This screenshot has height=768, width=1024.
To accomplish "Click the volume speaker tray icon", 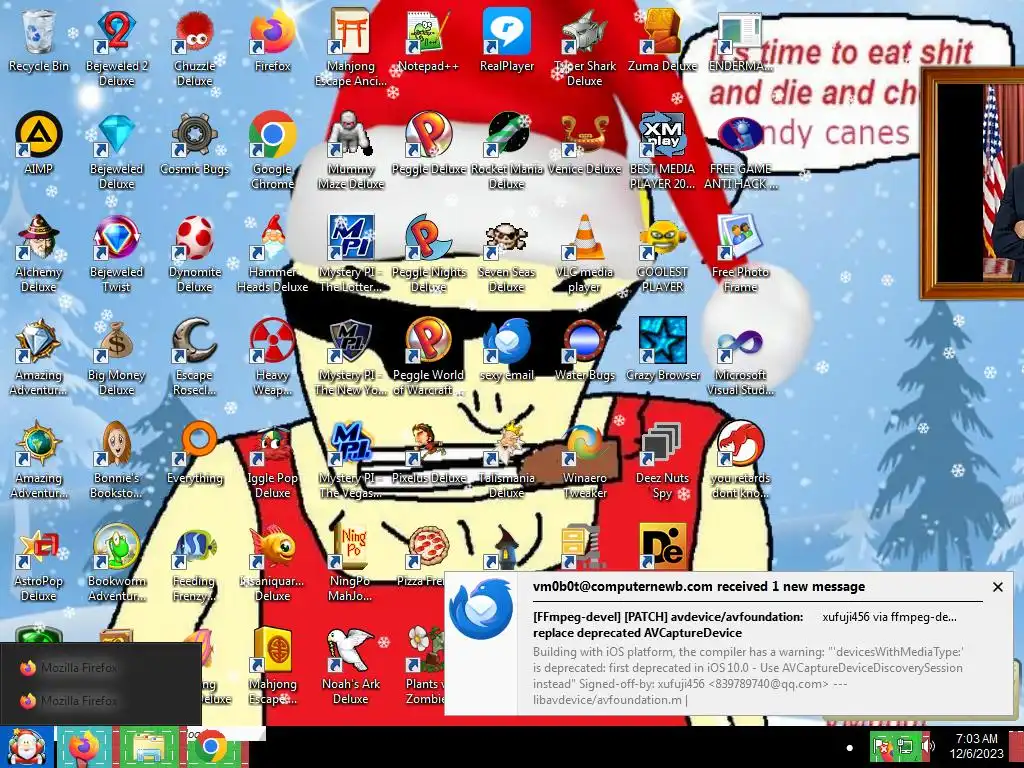I will click(927, 746).
